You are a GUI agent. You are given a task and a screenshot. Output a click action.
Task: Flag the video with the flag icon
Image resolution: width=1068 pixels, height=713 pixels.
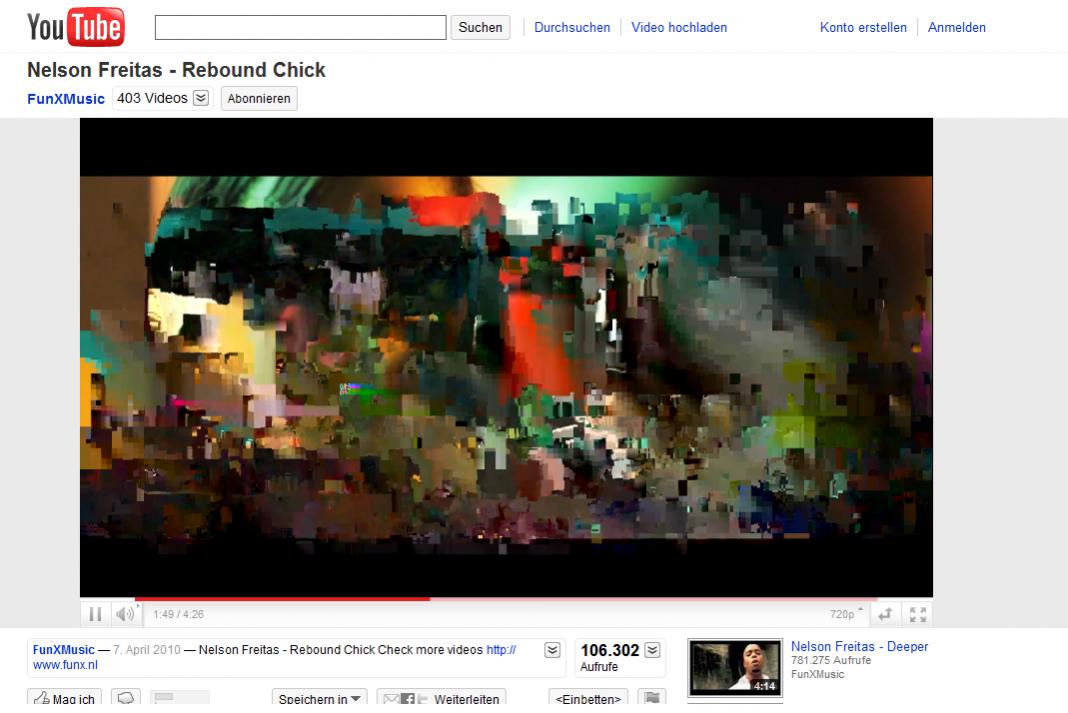click(652, 697)
